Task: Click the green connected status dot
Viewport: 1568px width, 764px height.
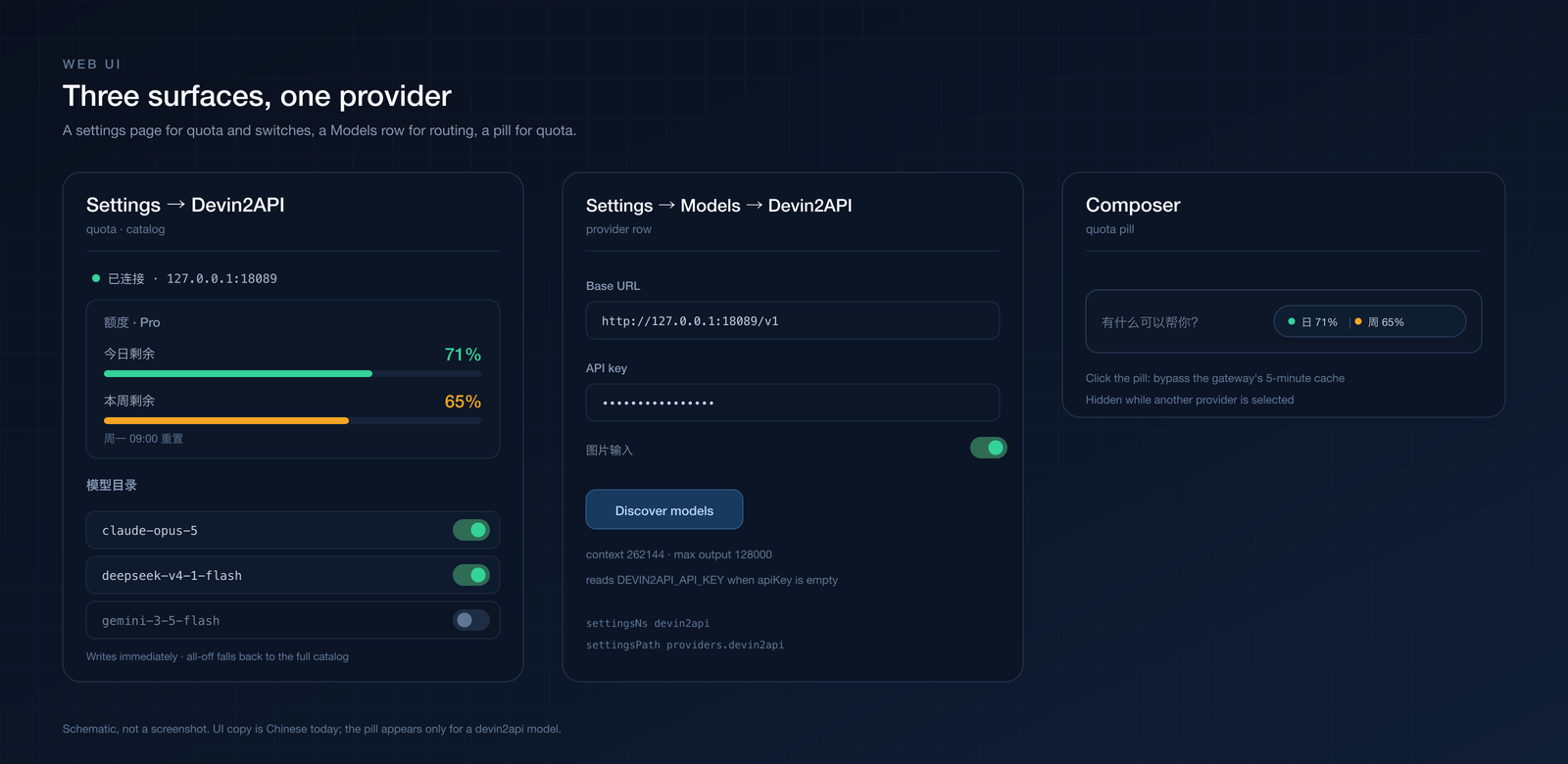Action: pos(96,278)
